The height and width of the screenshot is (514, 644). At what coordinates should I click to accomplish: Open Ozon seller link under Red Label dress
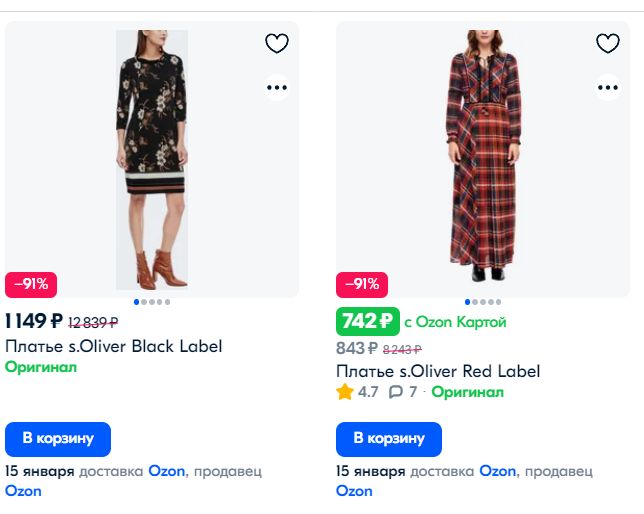tap(354, 491)
